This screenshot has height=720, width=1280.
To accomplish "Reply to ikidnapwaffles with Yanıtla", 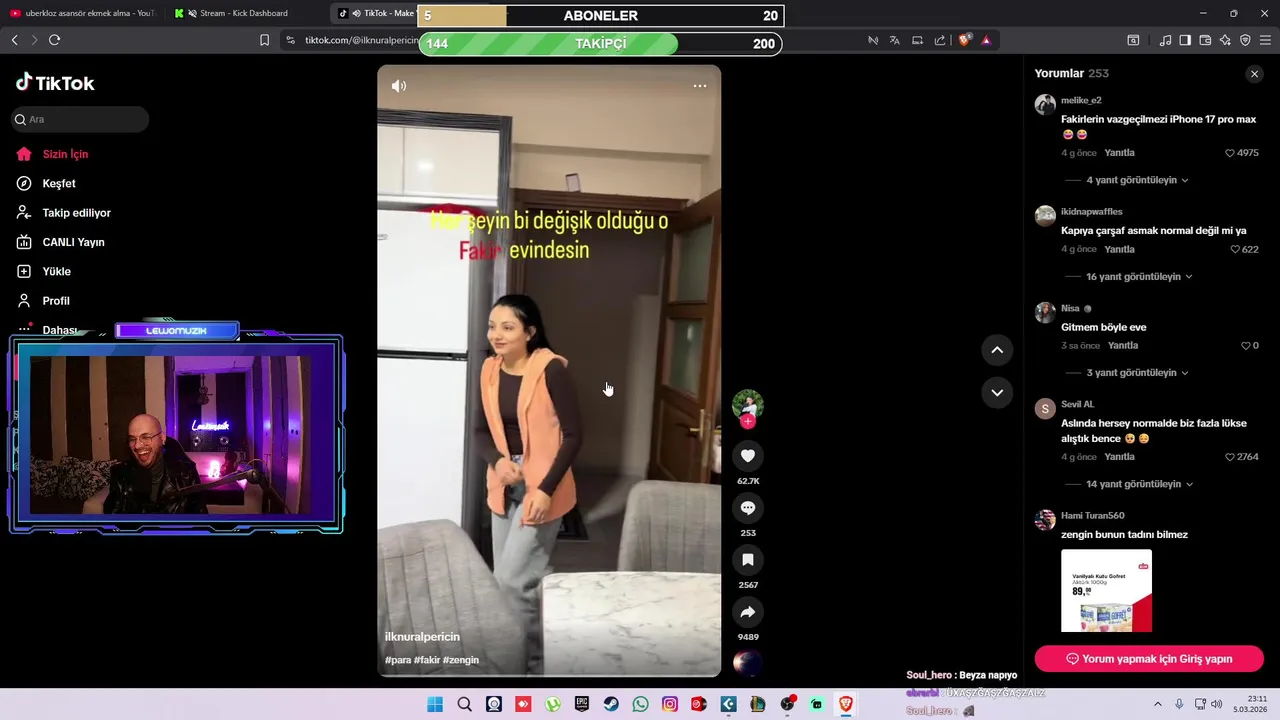I will (x=1119, y=249).
